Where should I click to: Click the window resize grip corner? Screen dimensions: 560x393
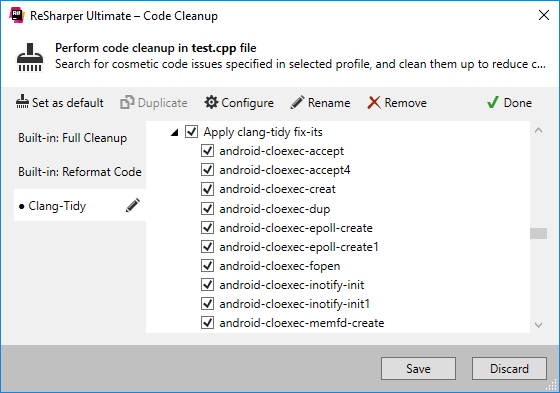tap(552, 385)
